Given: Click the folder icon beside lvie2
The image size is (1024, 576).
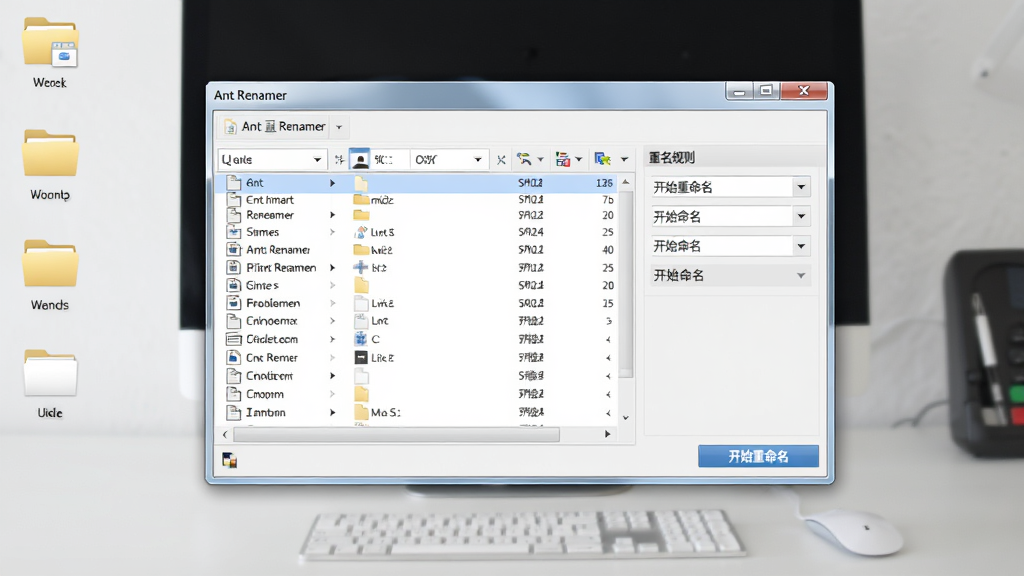Looking at the screenshot, I should click(x=361, y=249).
